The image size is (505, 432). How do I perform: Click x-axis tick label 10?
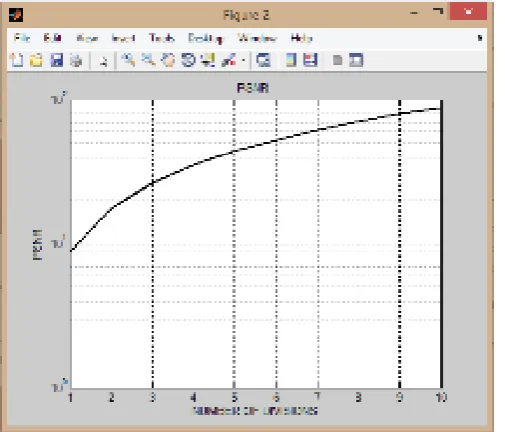point(441,397)
